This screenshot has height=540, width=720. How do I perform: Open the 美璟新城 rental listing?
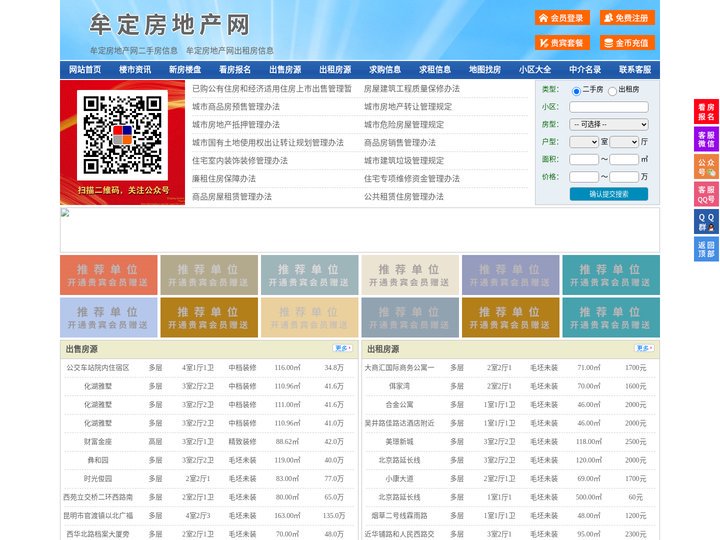click(x=399, y=442)
